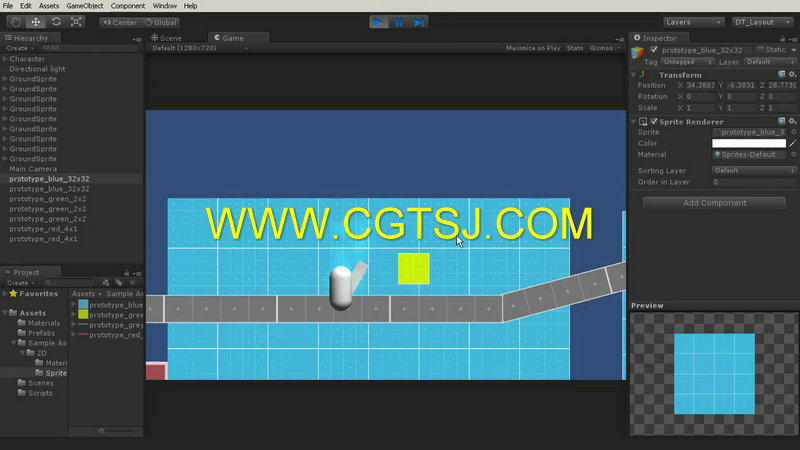Click the Position Y field

tap(740, 85)
